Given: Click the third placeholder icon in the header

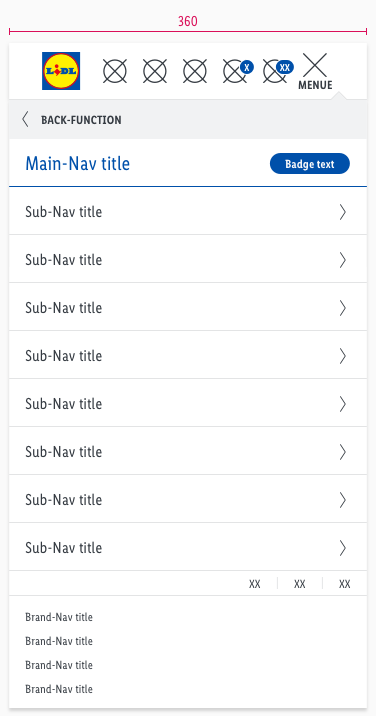Looking at the screenshot, I should point(195,71).
